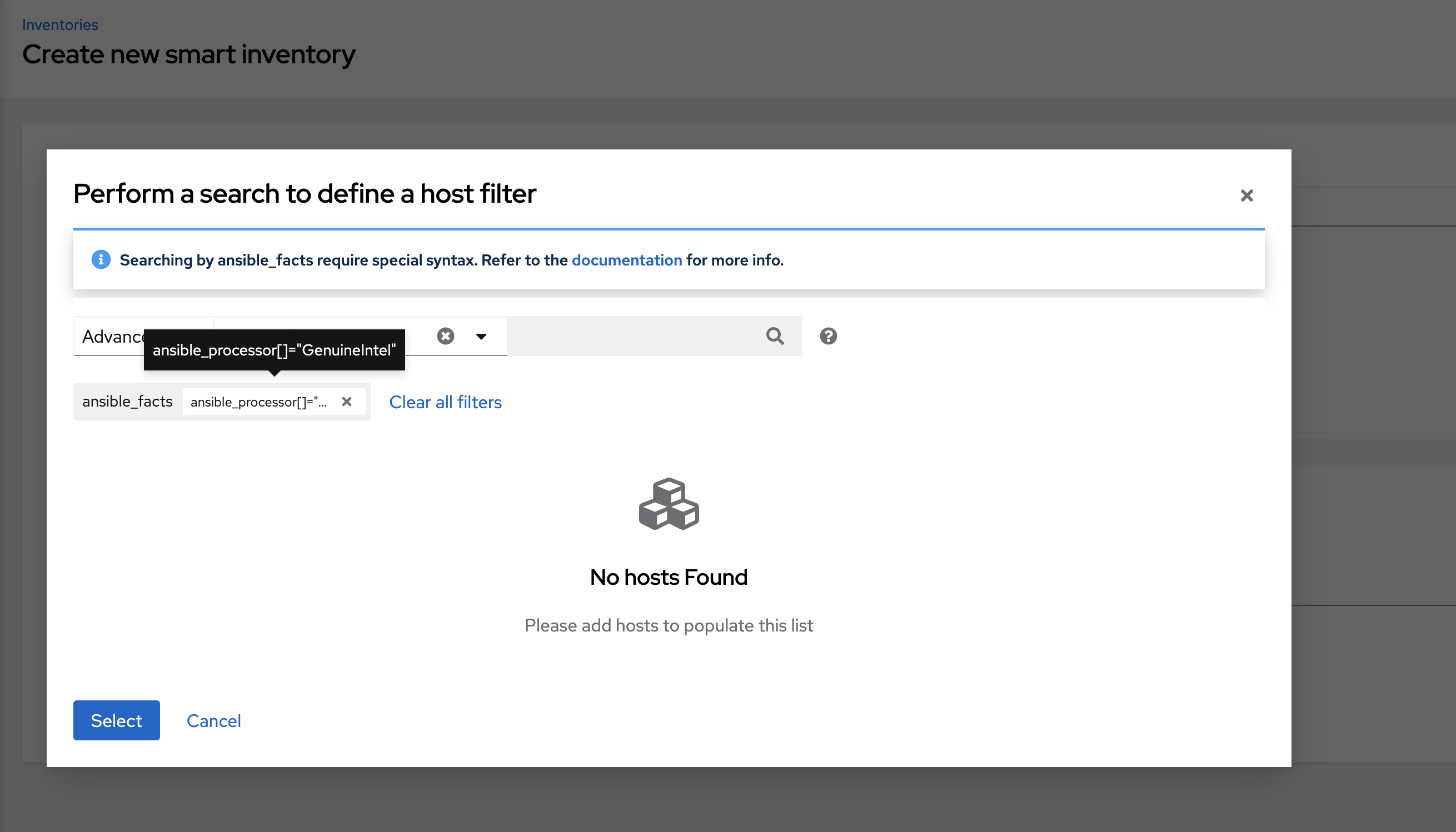Screen dimensions: 1456x832
Task: Click the blue info icon in the notice banner
Action: click(x=101, y=260)
